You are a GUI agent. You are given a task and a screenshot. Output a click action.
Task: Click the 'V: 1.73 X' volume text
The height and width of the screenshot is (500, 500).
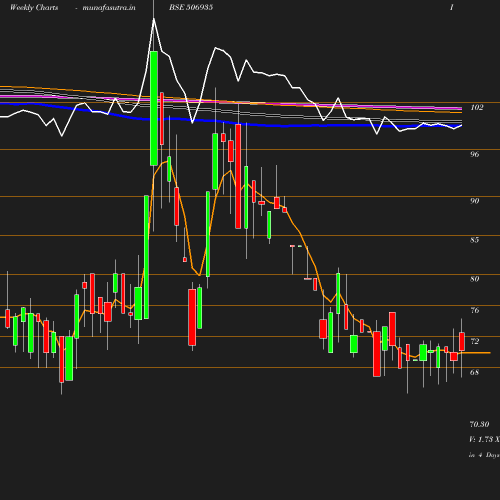tap(484, 439)
